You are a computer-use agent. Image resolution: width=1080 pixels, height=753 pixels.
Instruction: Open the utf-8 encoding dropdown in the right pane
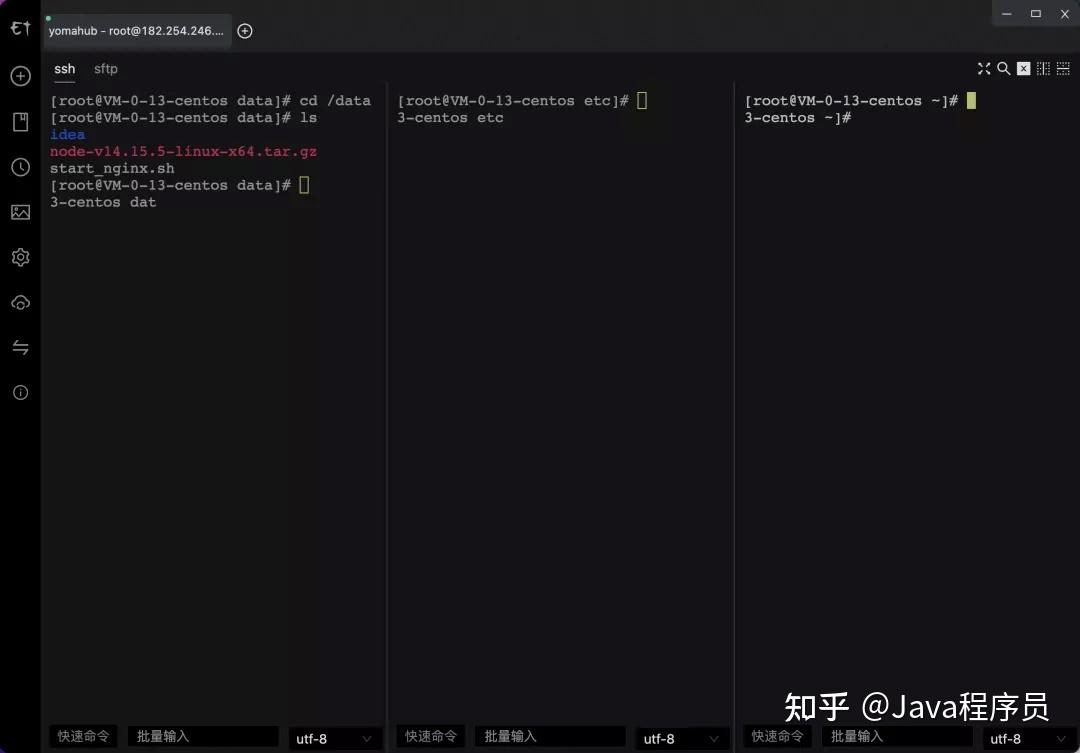click(1024, 738)
